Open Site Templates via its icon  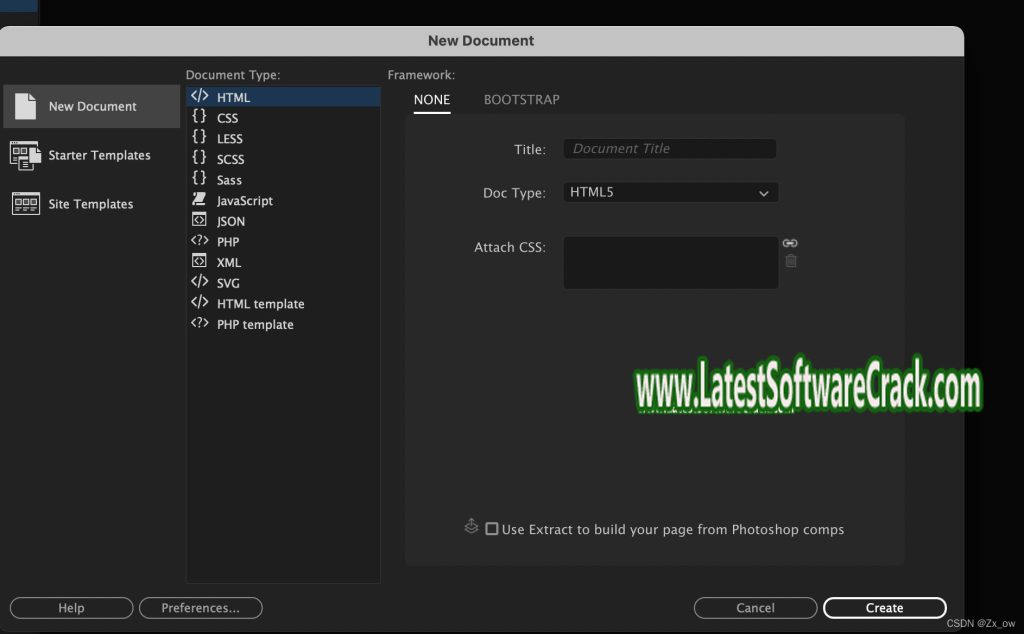[x=25, y=204]
